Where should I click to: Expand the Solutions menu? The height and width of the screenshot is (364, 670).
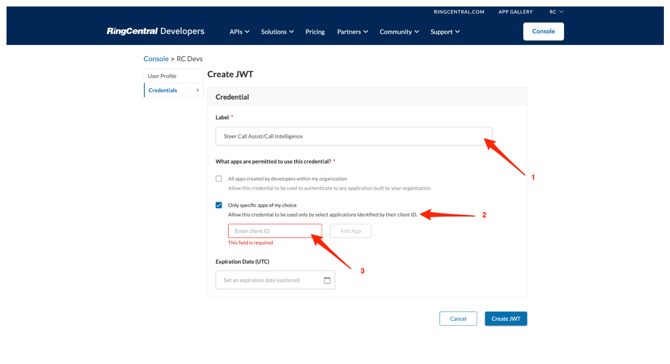click(x=277, y=32)
